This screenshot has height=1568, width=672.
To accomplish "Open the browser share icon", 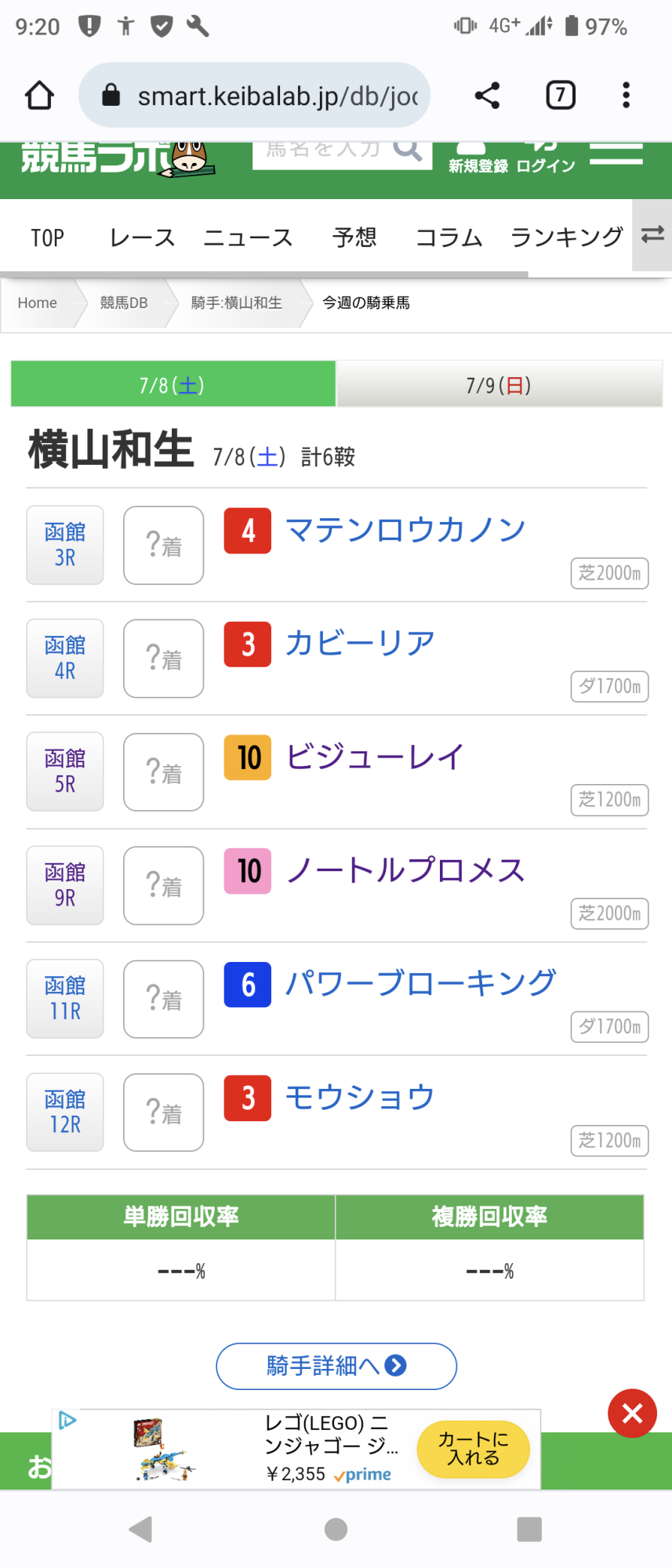I will pos(487,96).
